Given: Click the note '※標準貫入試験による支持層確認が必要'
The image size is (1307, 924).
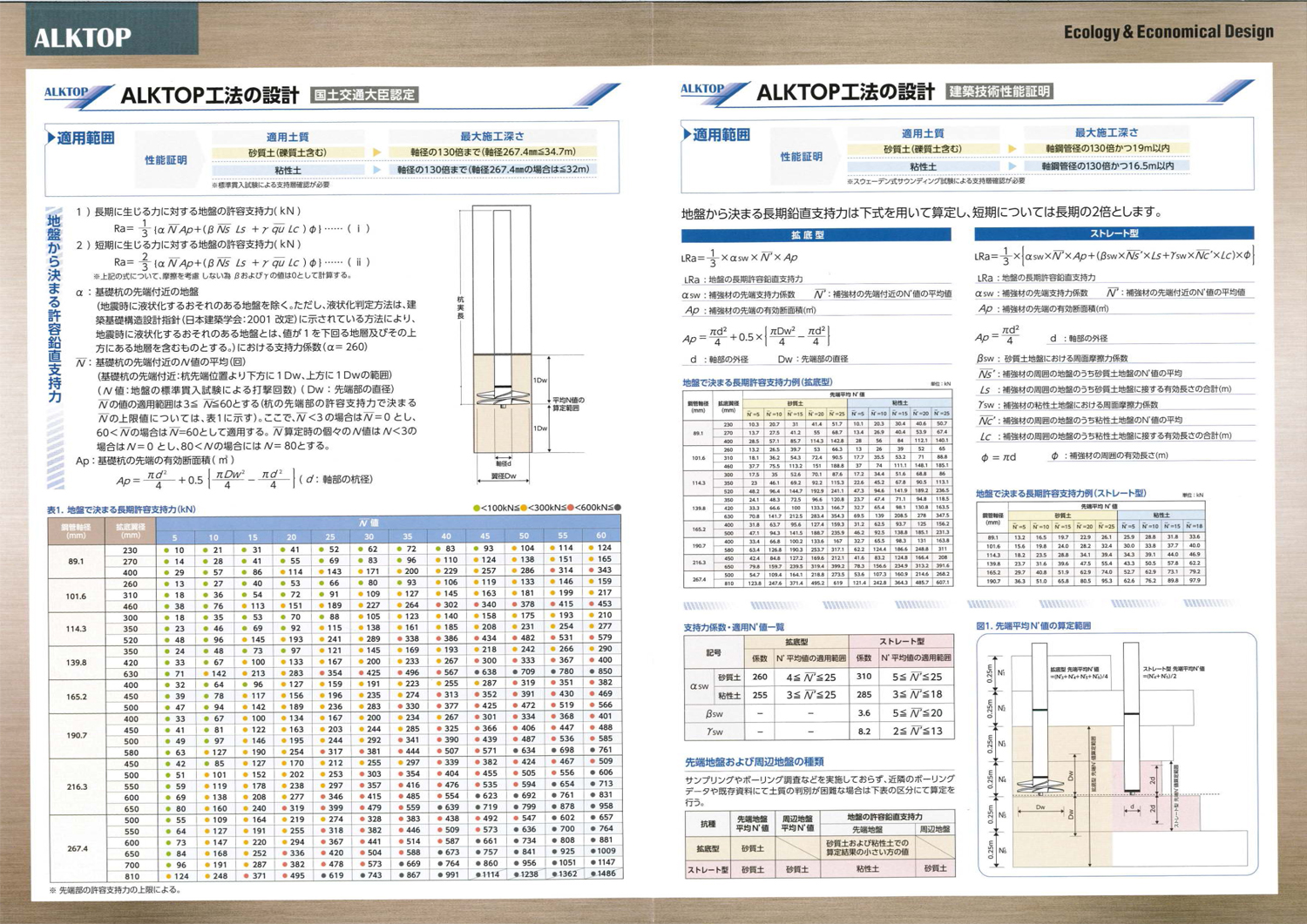Looking at the screenshot, I should point(270,185).
